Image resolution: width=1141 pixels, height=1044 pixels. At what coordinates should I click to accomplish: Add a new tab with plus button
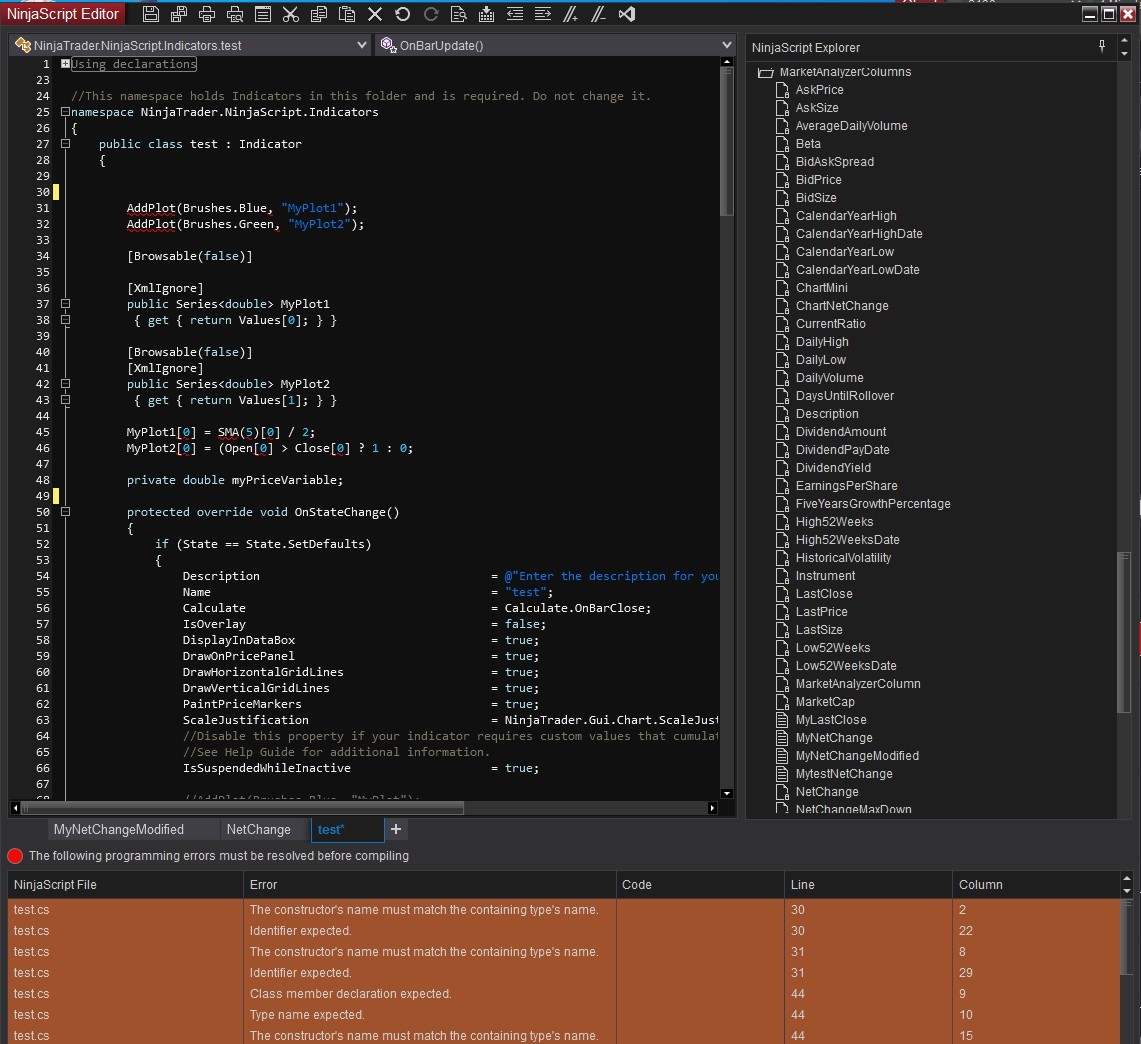[x=396, y=829]
